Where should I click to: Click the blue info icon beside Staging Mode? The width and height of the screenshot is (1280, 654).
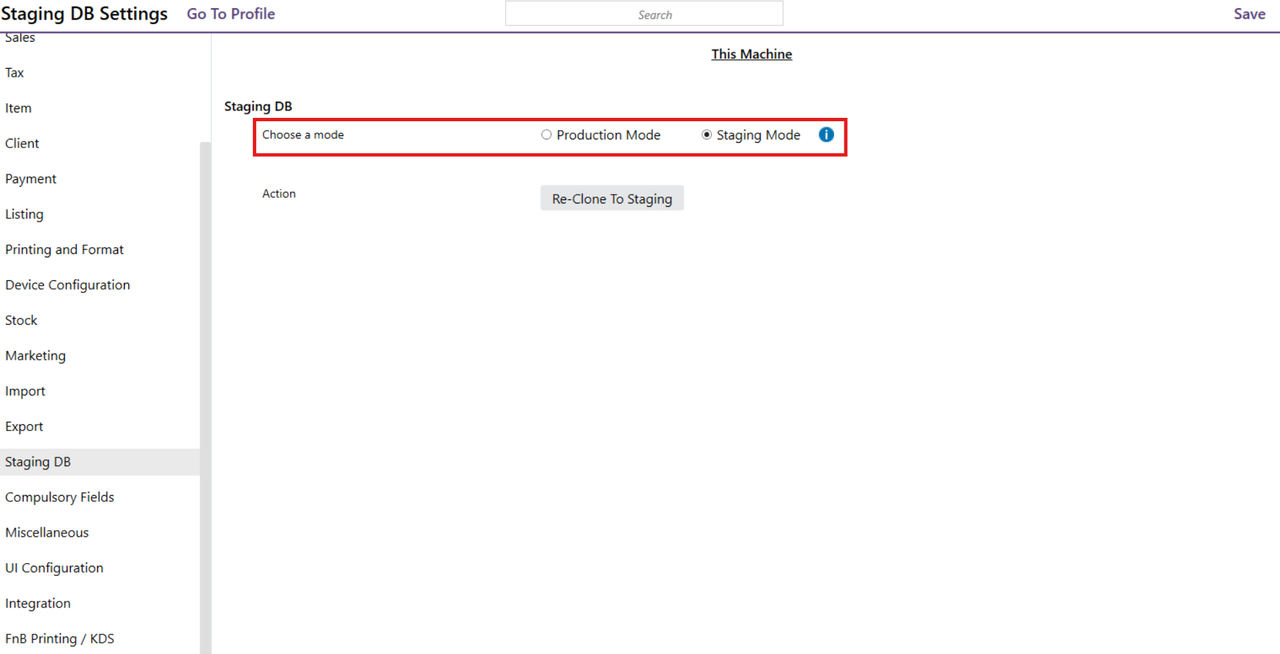coord(826,135)
